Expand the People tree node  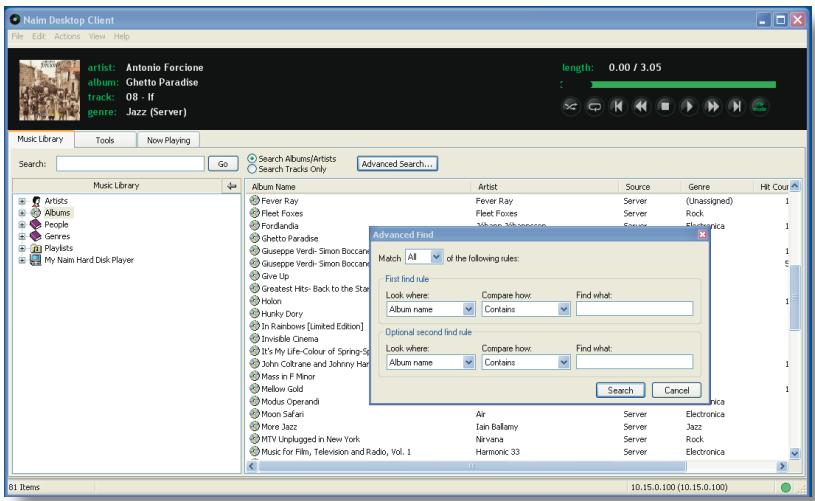coord(22,225)
